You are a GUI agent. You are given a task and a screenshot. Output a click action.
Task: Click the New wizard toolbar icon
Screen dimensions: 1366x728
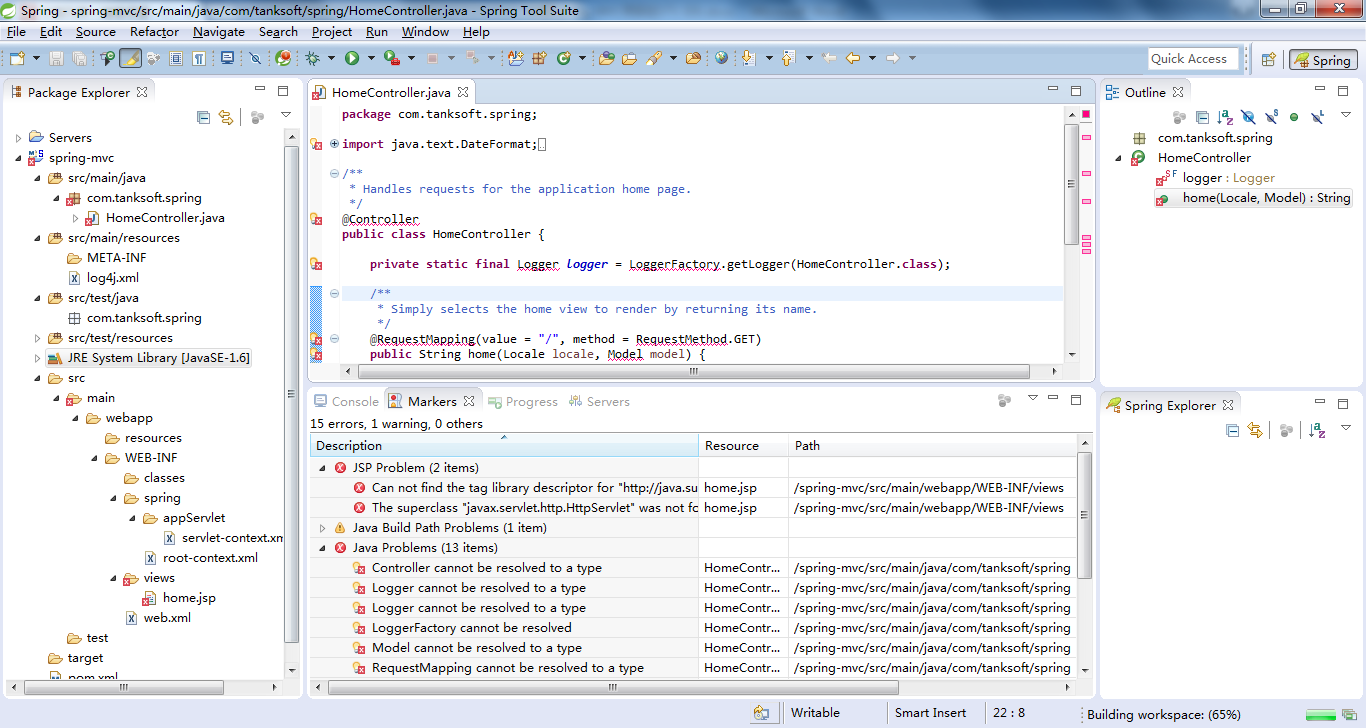[x=17, y=58]
